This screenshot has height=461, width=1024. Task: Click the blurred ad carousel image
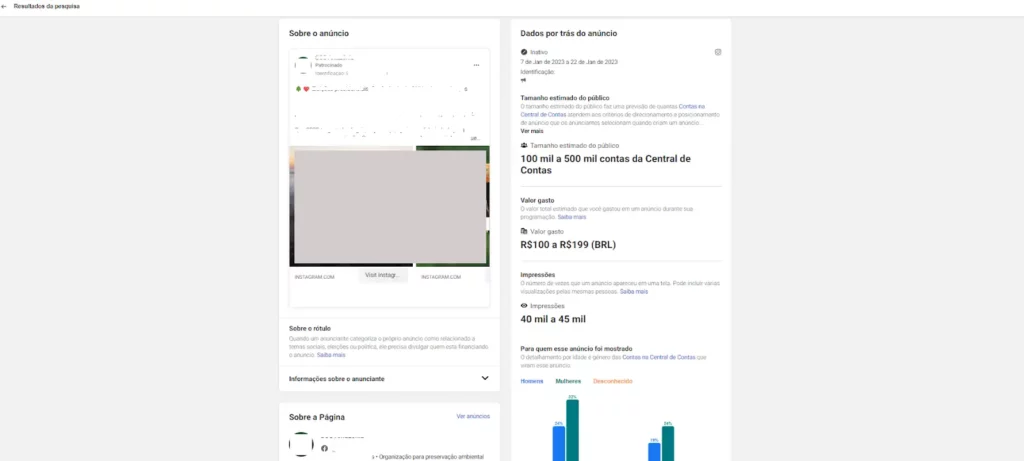click(389, 206)
